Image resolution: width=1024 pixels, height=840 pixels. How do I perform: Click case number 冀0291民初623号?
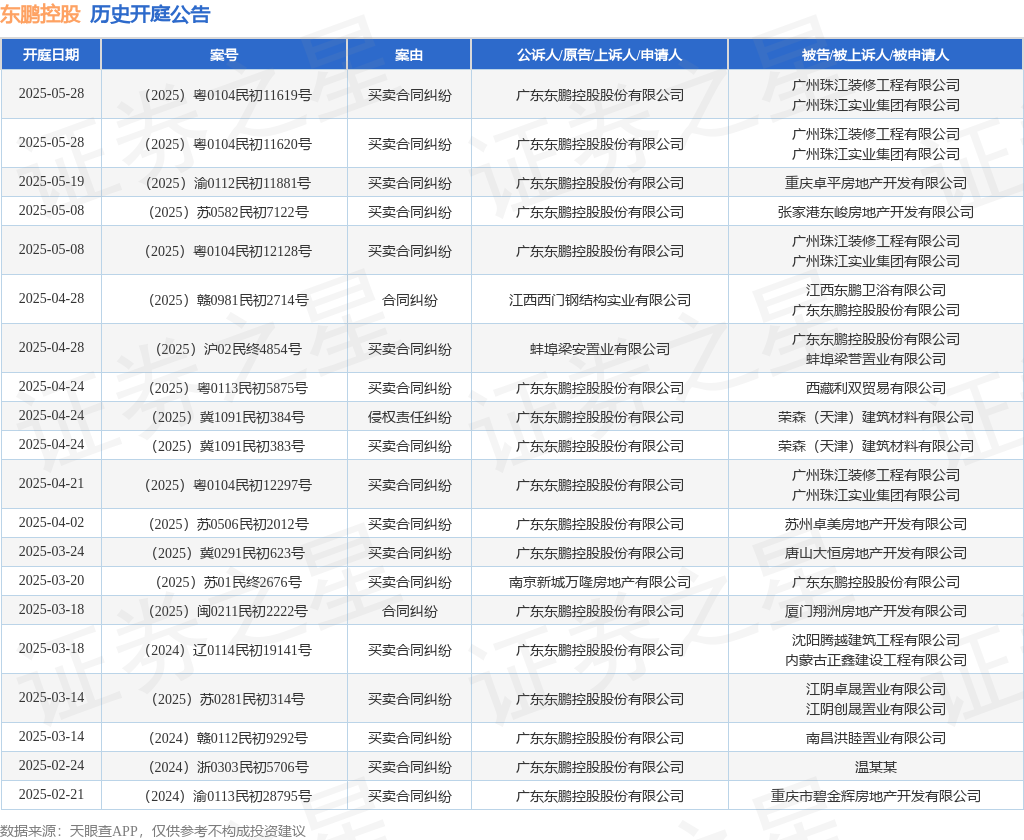pos(252,553)
